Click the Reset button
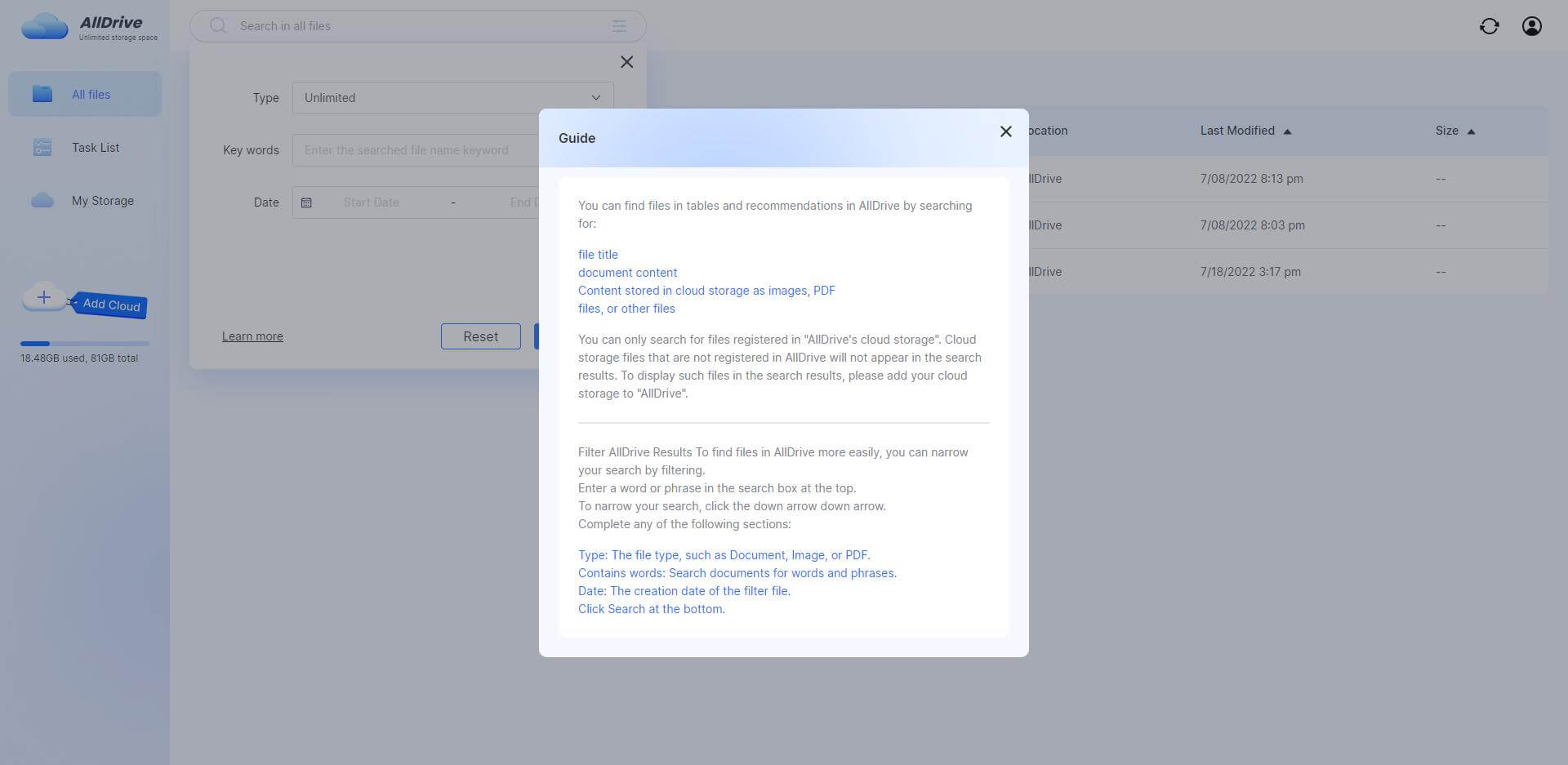The width and height of the screenshot is (1568, 765). click(x=480, y=336)
